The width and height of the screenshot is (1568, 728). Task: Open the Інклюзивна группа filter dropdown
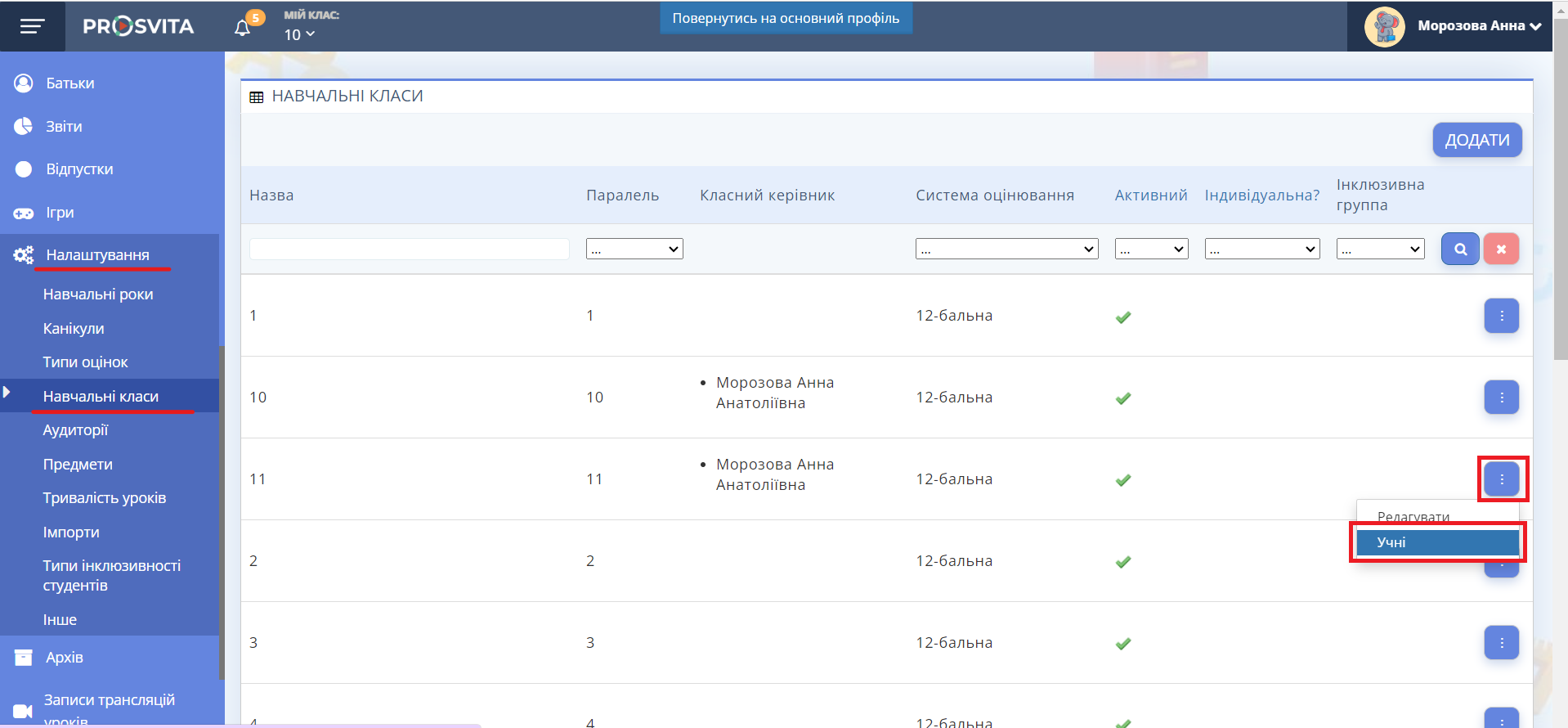(1380, 249)
